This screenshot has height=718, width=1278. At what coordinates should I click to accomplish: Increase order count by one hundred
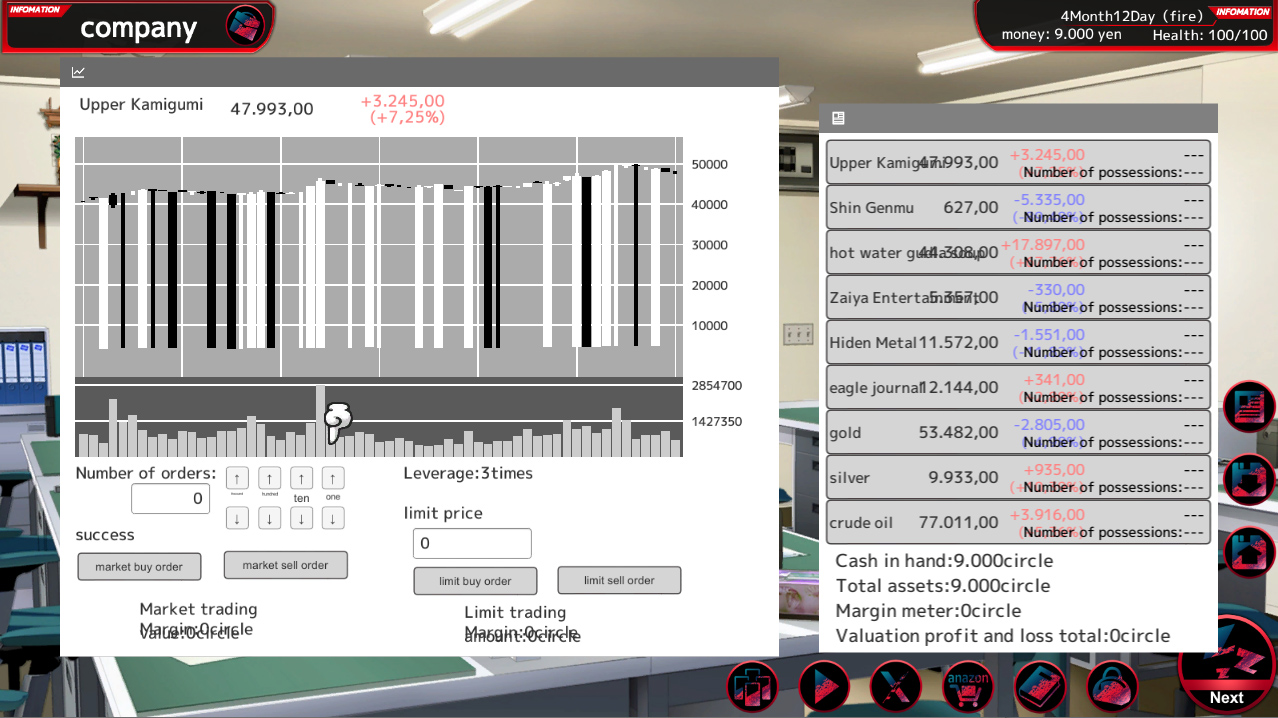click(x=269, y=478)
